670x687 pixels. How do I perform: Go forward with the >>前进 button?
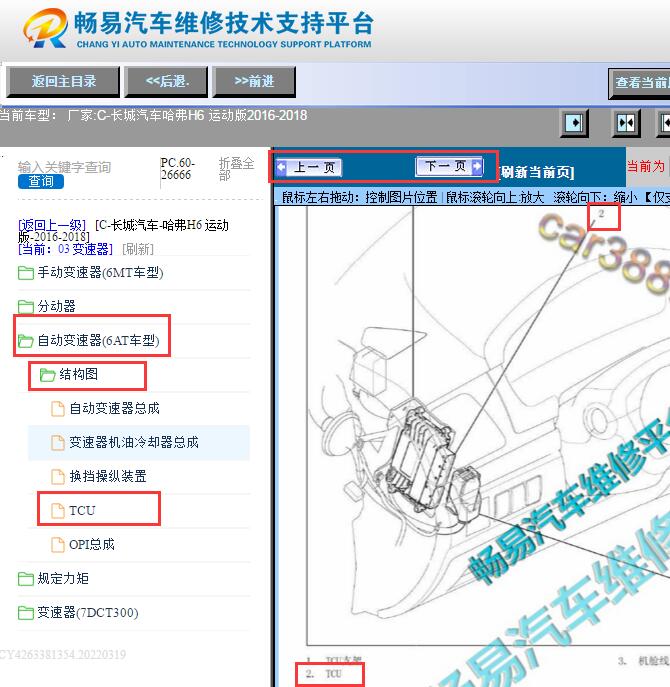(x=254, y=81)
